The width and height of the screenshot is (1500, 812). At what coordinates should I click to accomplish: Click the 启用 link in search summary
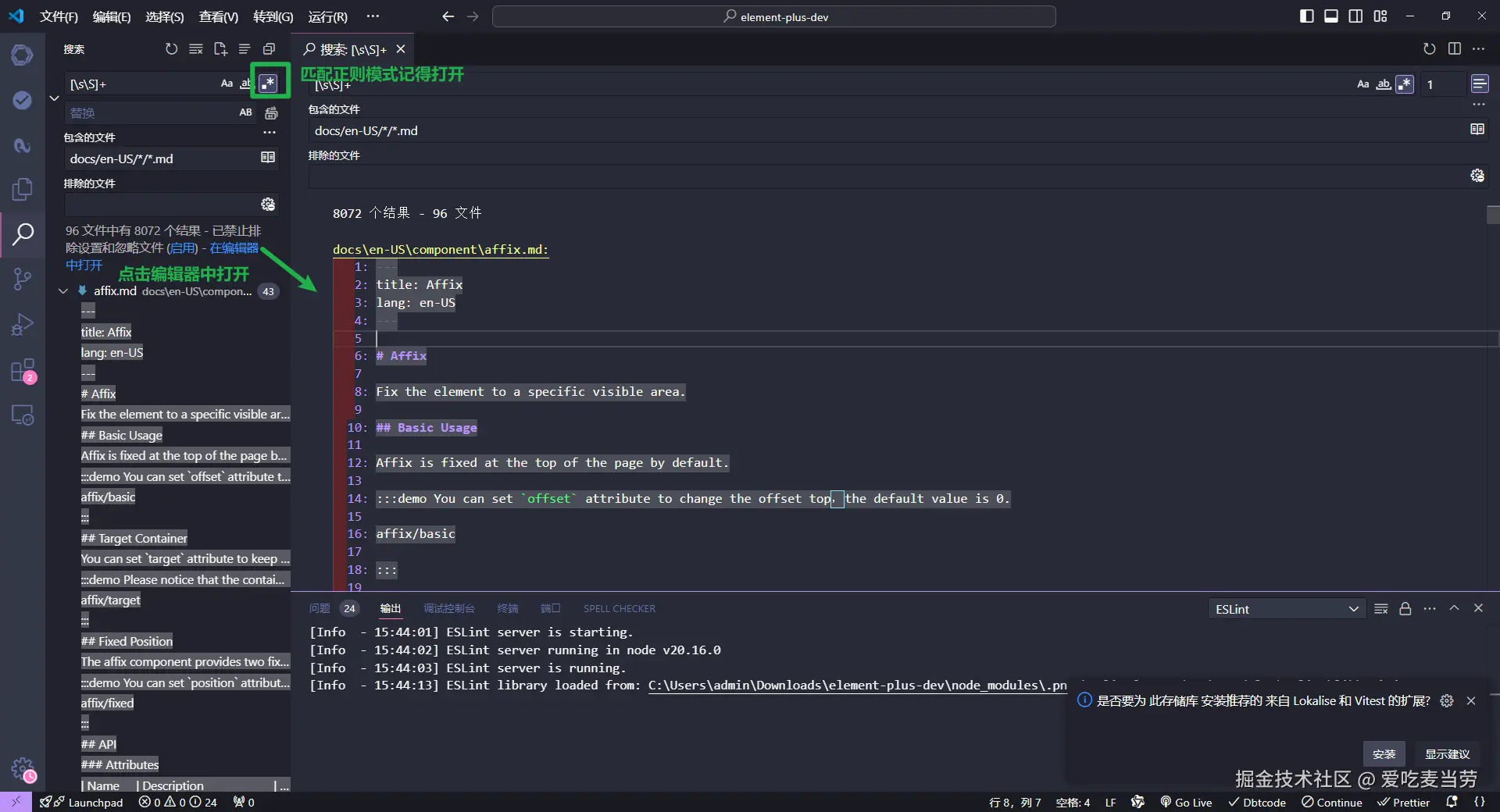pos(184,248)
